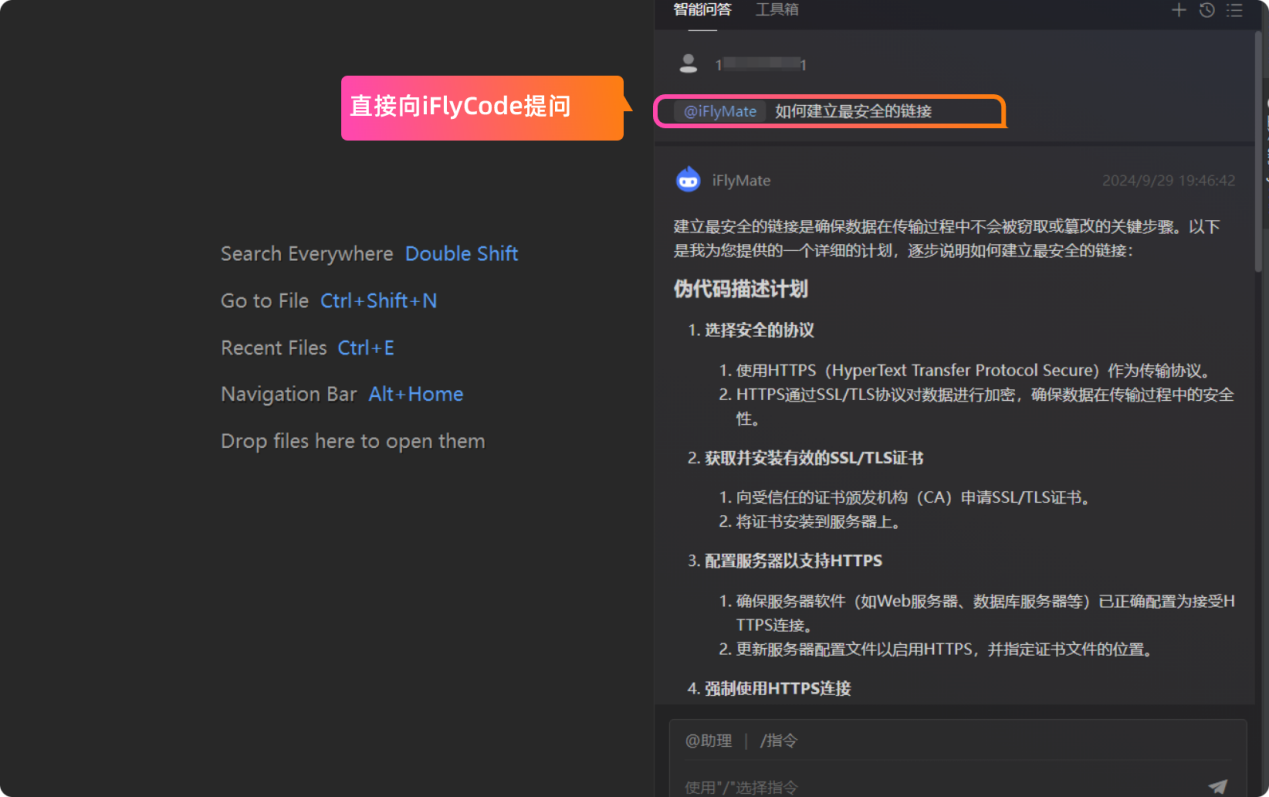Click the question text 如何建立最安全的链接
This screenshot has width=1269, height=797.
click(x=853, y=111)
